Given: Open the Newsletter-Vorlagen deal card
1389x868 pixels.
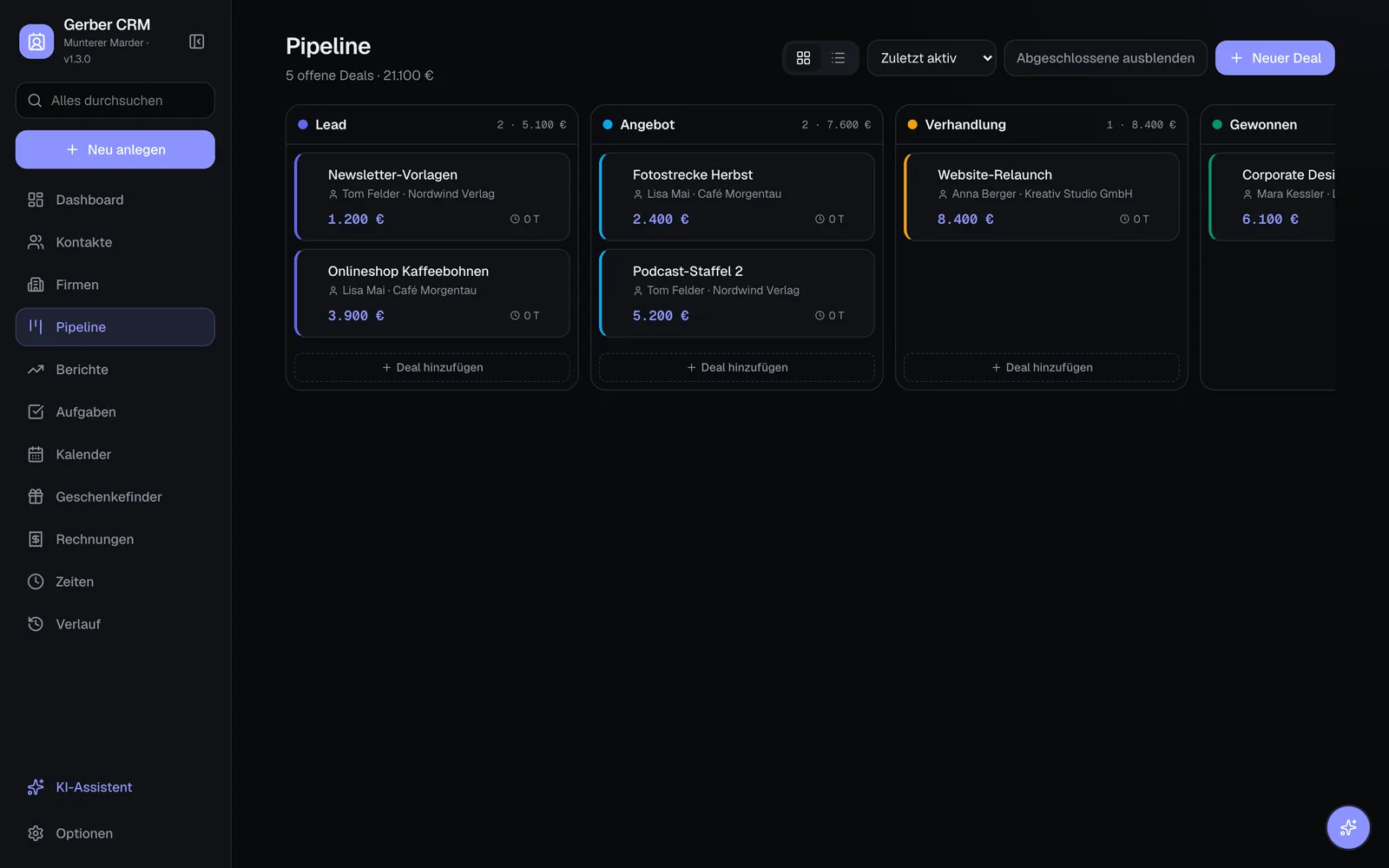Looking at the screenshot, I should 432,197.
